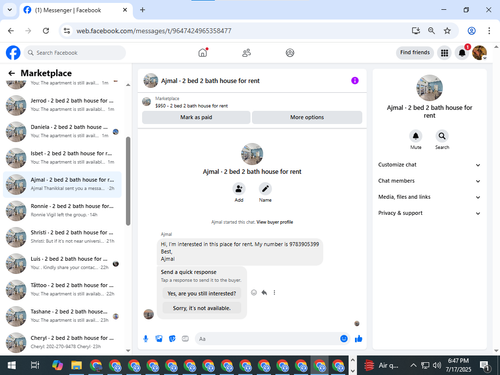The width and height of the screenshot is (500, 375).
Task: Expand Privacy & support section
Action: [429, 213]
